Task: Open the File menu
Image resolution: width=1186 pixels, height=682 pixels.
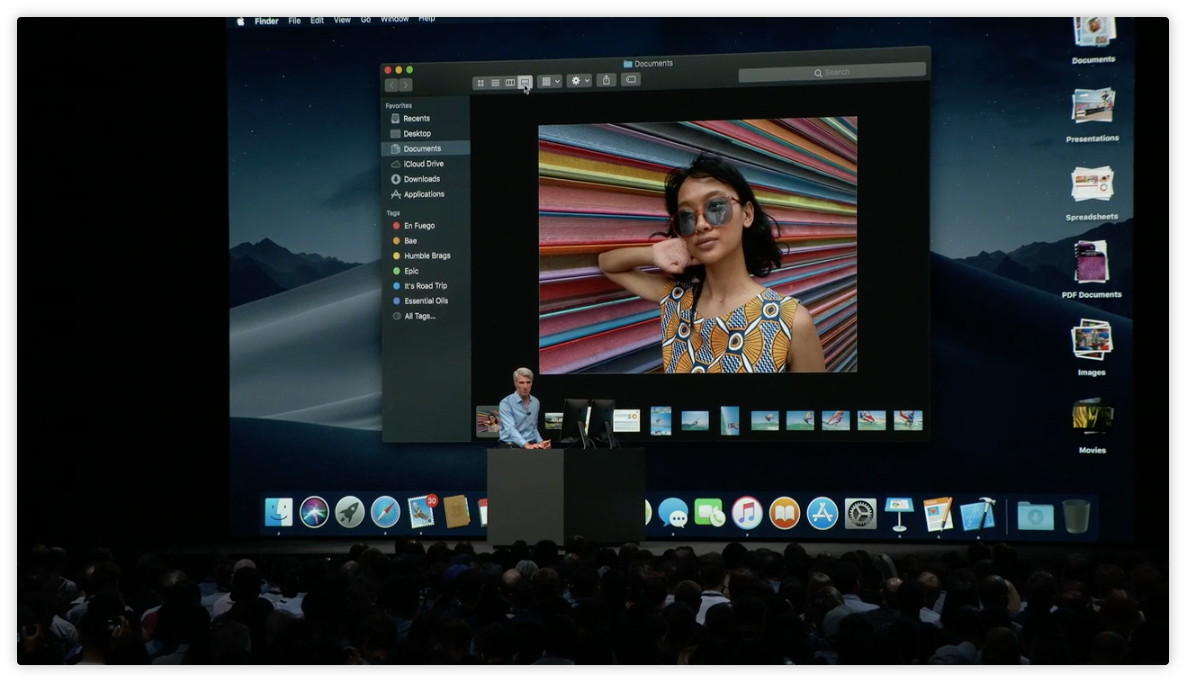Action: [x=294, y=21]
